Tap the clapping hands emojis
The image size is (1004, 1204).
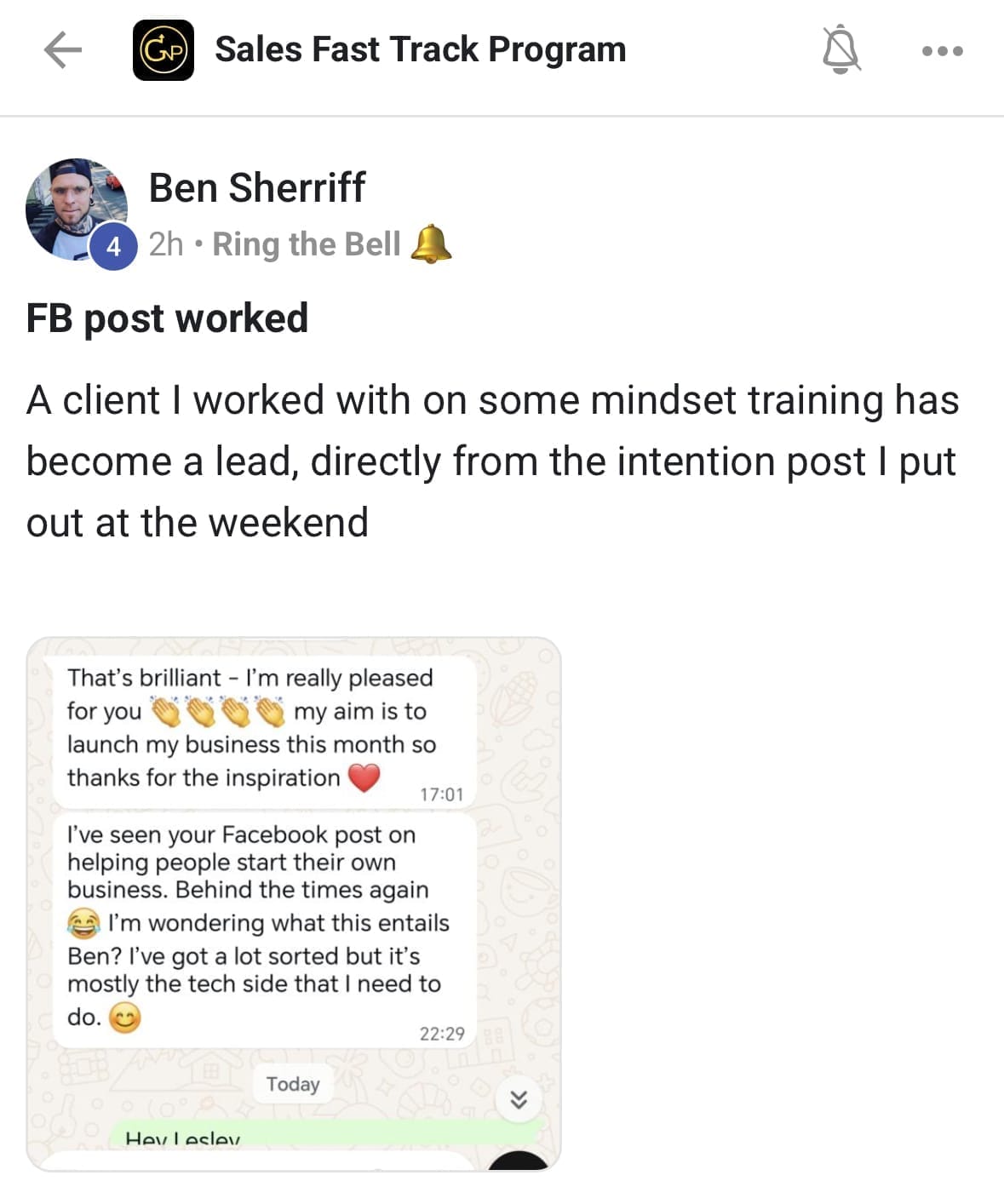point(217,711)
